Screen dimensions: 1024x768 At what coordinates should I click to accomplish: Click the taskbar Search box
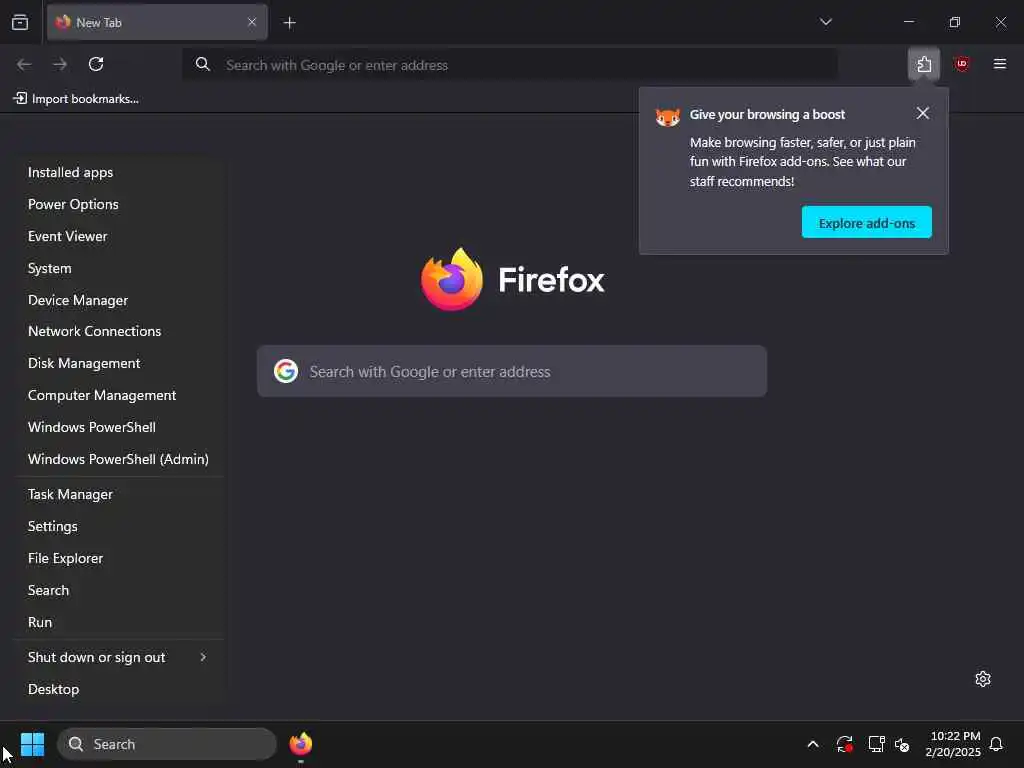coord(167,744)
